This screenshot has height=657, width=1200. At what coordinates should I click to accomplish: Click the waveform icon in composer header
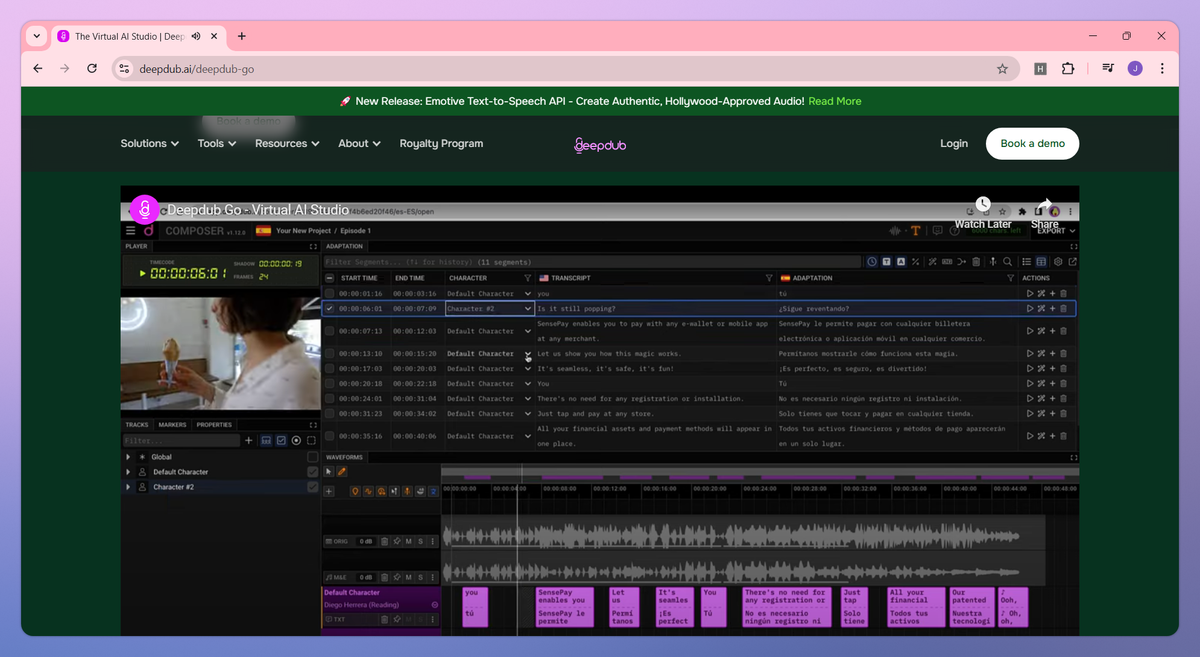tap(895, 231)
